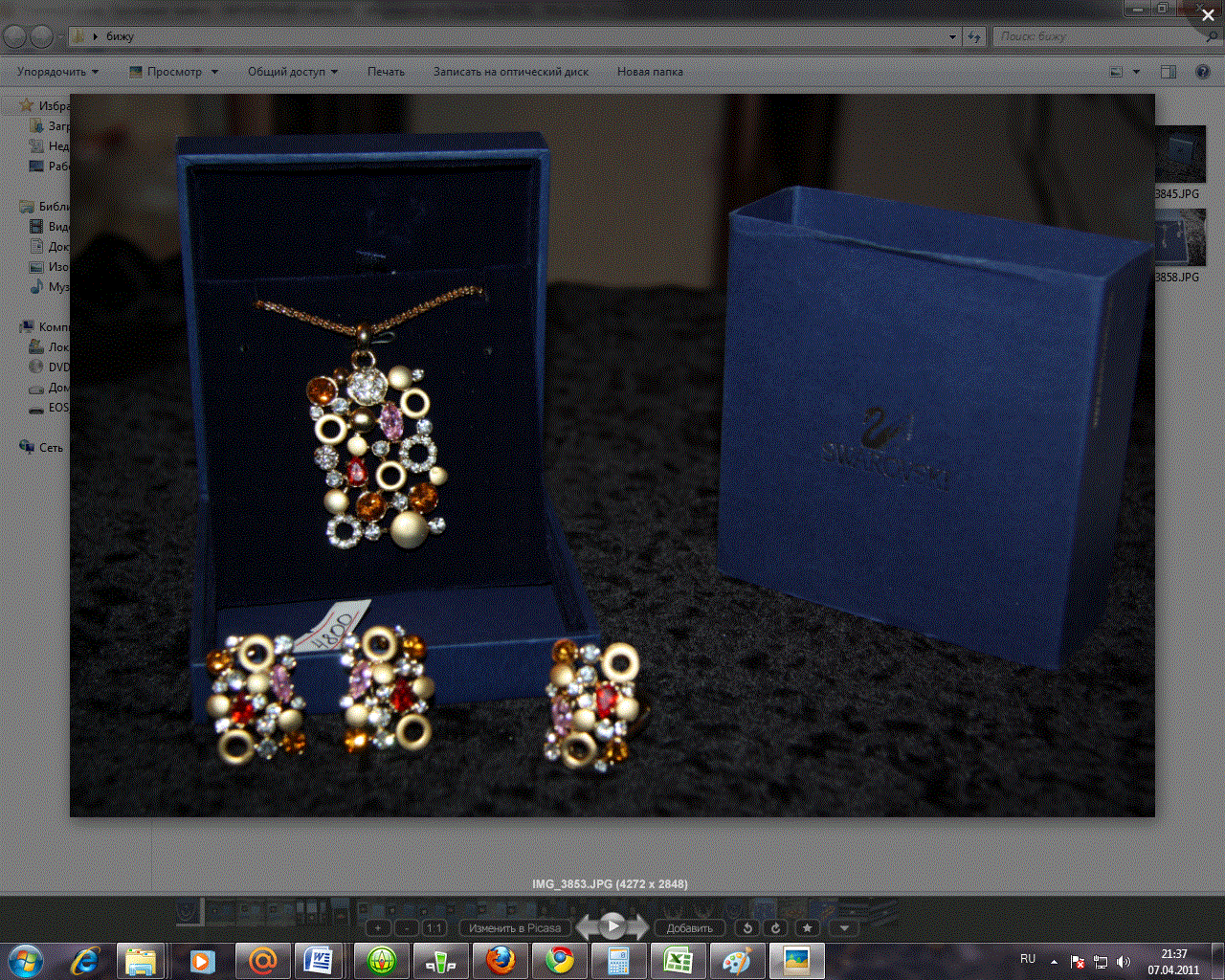Image resolution: width=1225 pixels, height=980 pixels.
Task: Mark the photo with the star icon
Action: pos(808,927)
